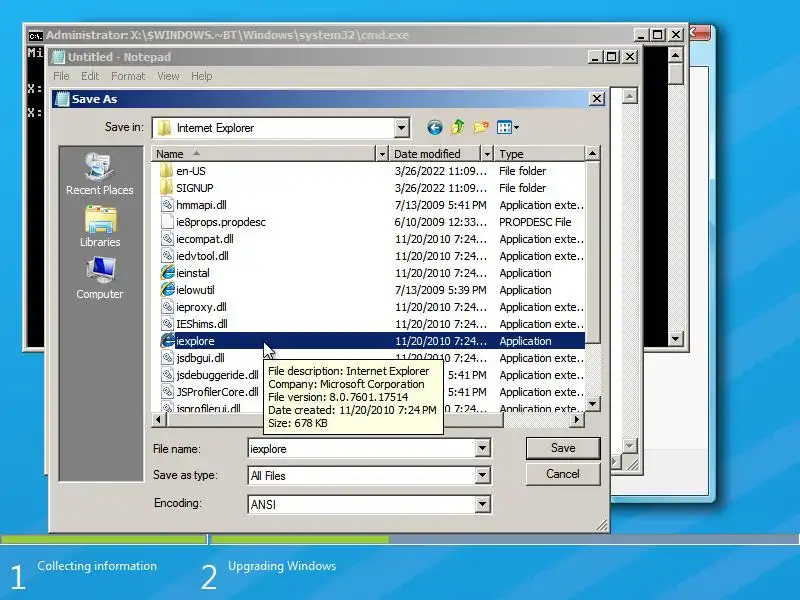
Task: Click the PROPDESC File type cell
Action: (x=535, y=222)
